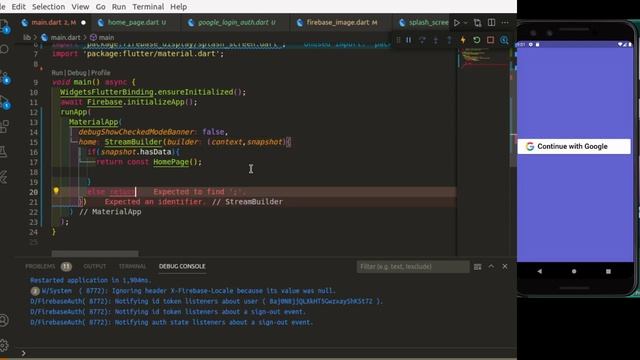Close the unsaved main.dart tab via its dot
Viewport: 640px width, 360px height.
83,22
